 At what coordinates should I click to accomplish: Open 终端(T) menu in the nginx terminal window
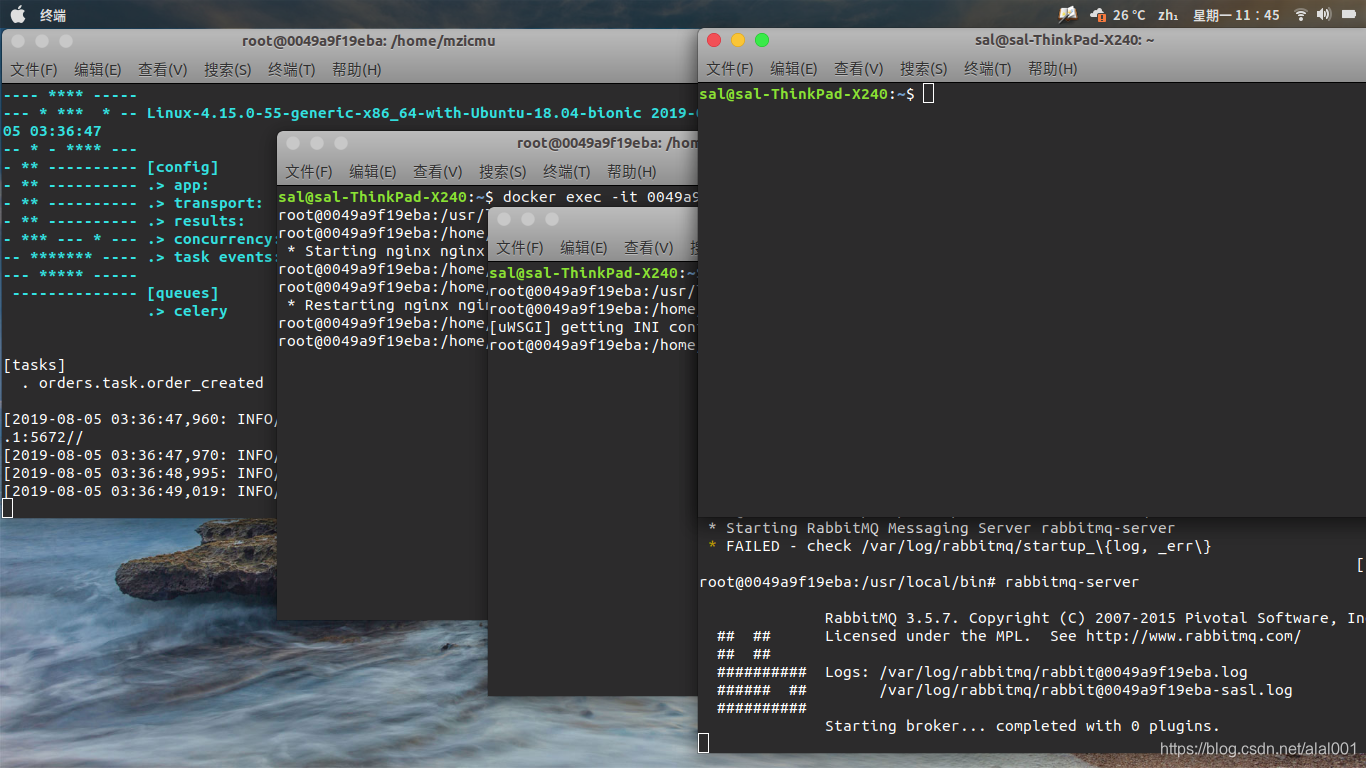coord(567,171)
